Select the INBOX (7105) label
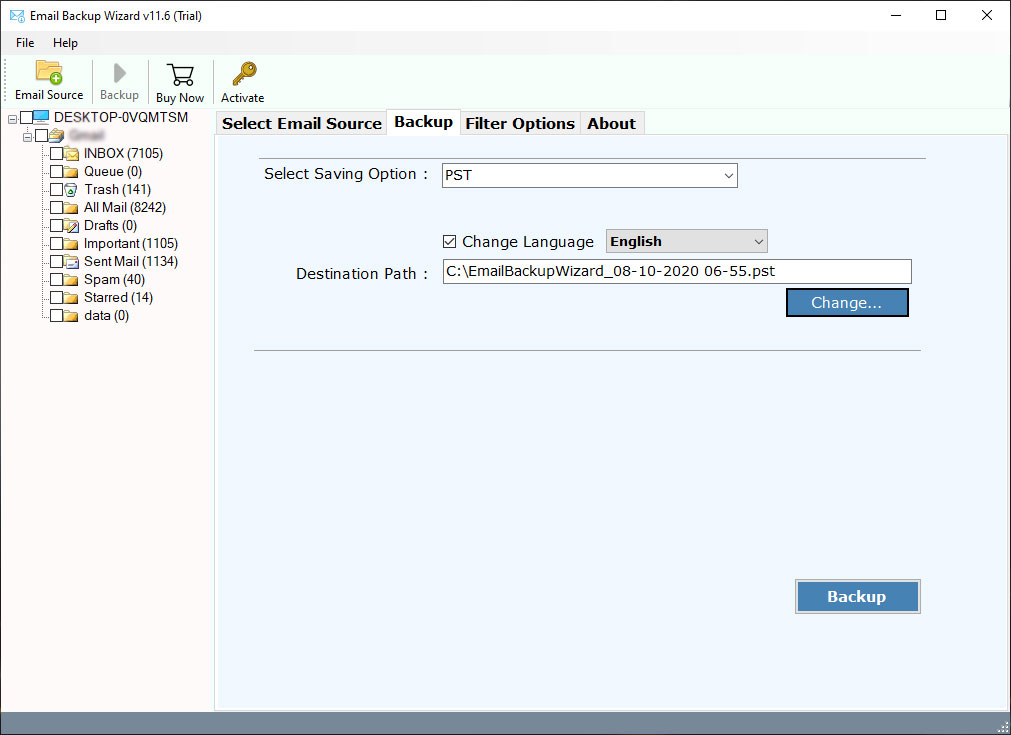This screenshot has width=1011, height=735. click(123, 153)
